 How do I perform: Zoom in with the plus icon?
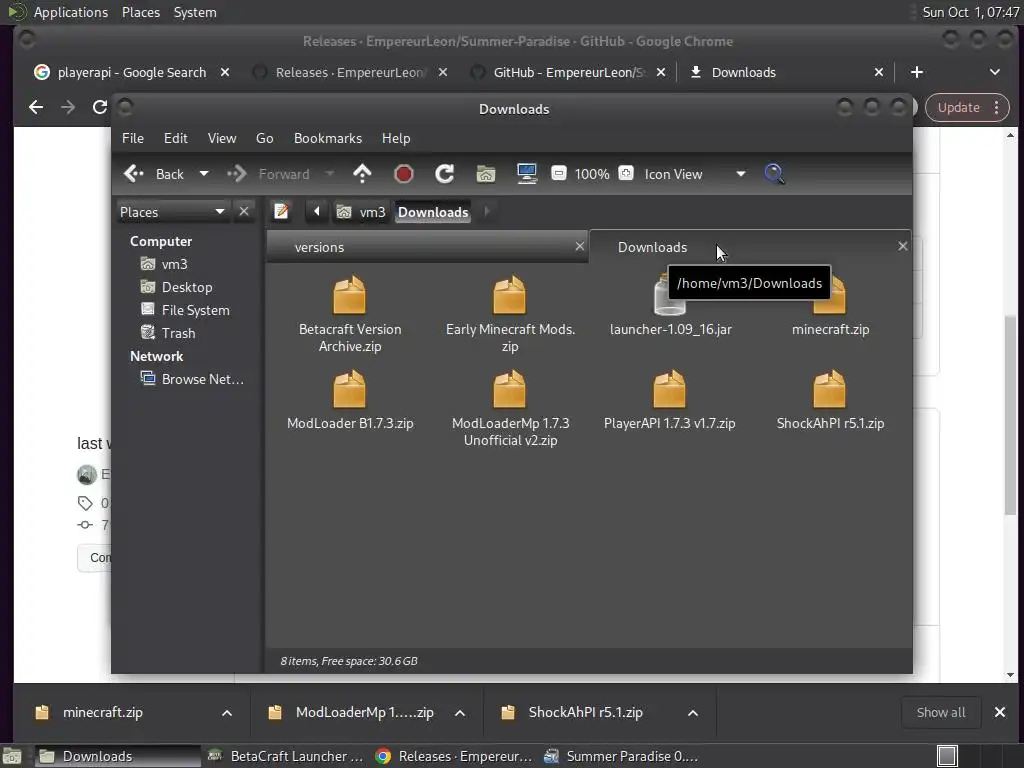coord(626,173)
